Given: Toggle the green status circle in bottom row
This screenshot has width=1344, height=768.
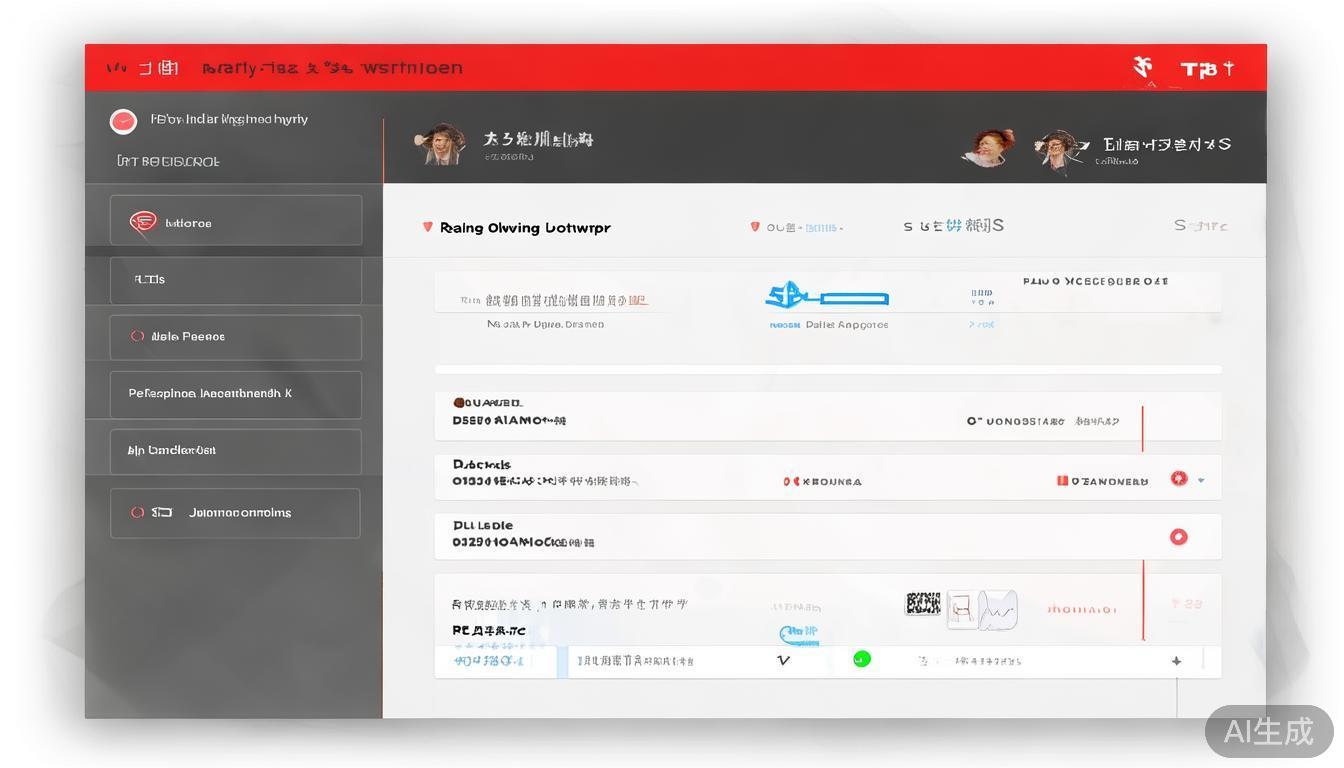Looking at the screenshot, I should pyautogui.click(x=861, y=659).
